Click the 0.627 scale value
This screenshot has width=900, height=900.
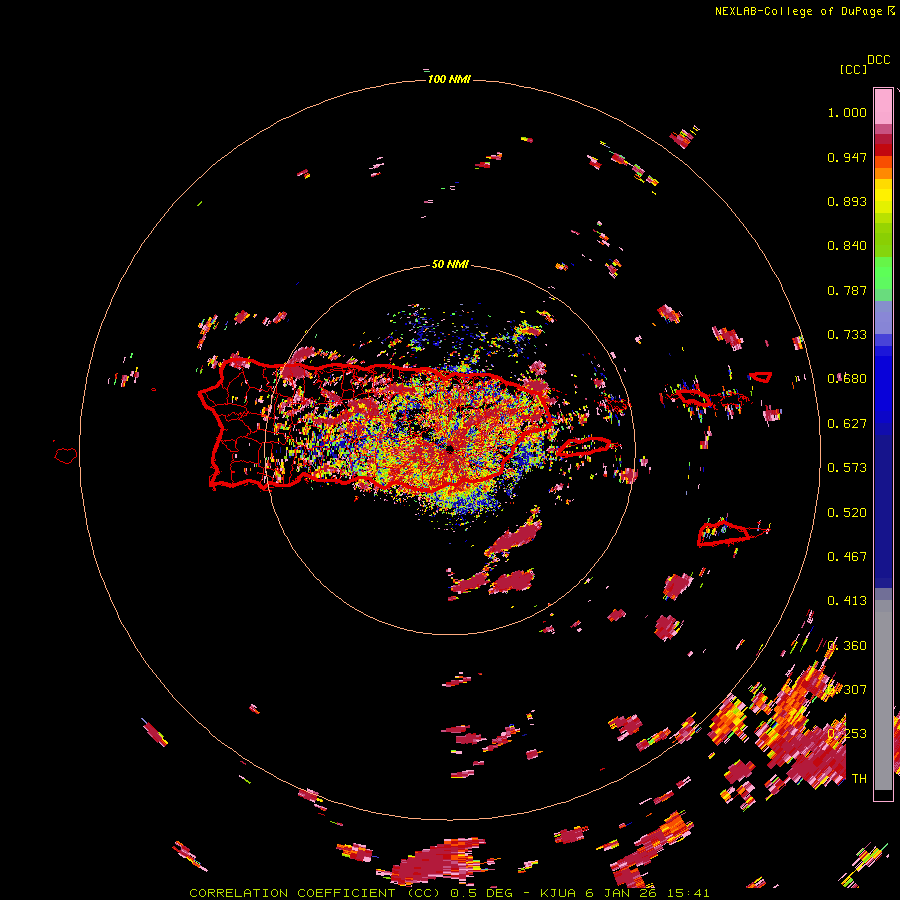coord(847,424)
